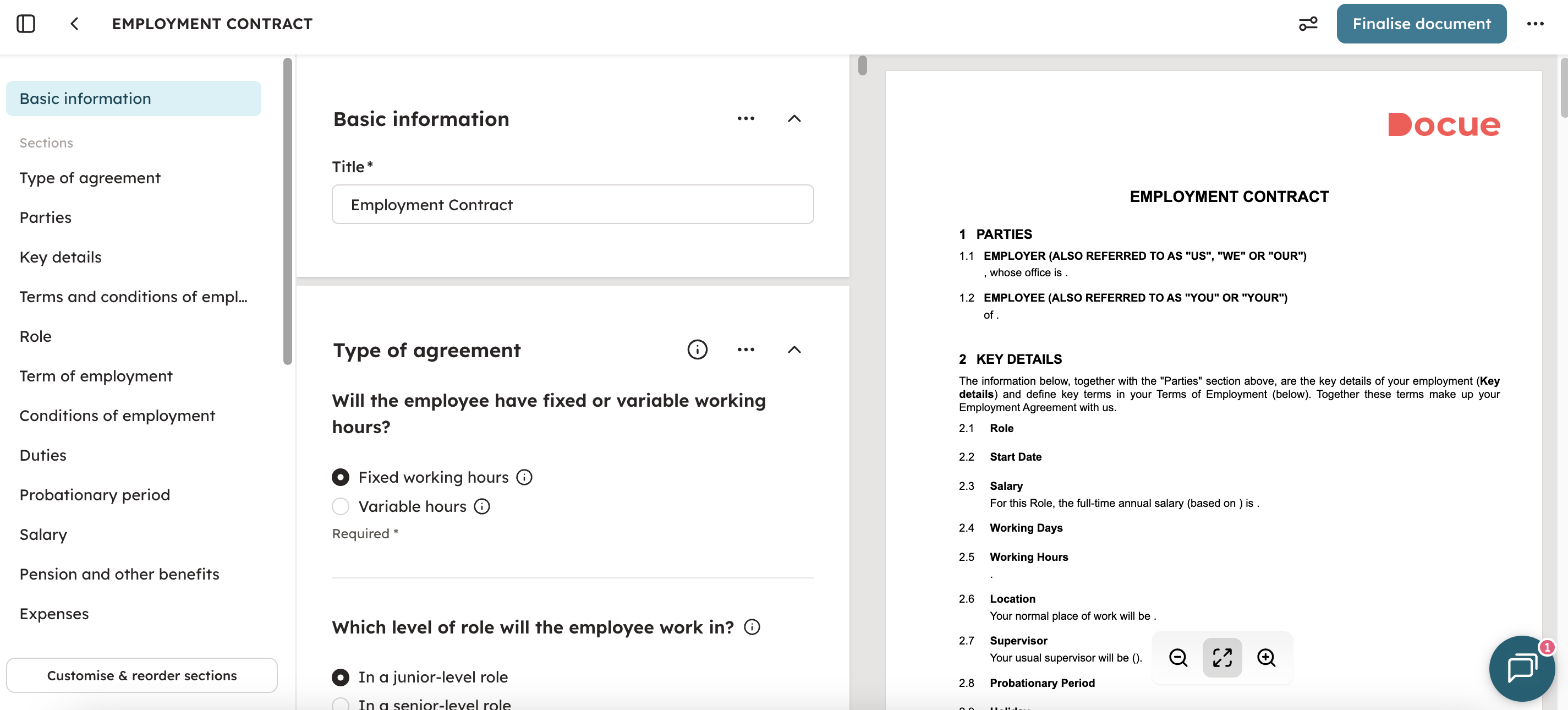Jump to Term of employment section
This screenshot has width=1568, height=710.
click(96, 376)
